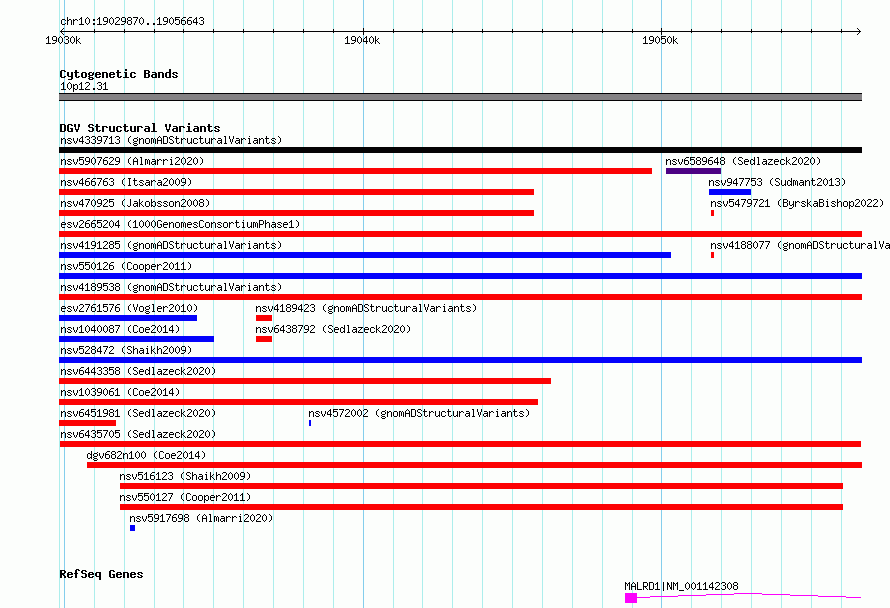
Task: Click the tiny red nsv4188077 marker
Action: (x=712, y=255)
